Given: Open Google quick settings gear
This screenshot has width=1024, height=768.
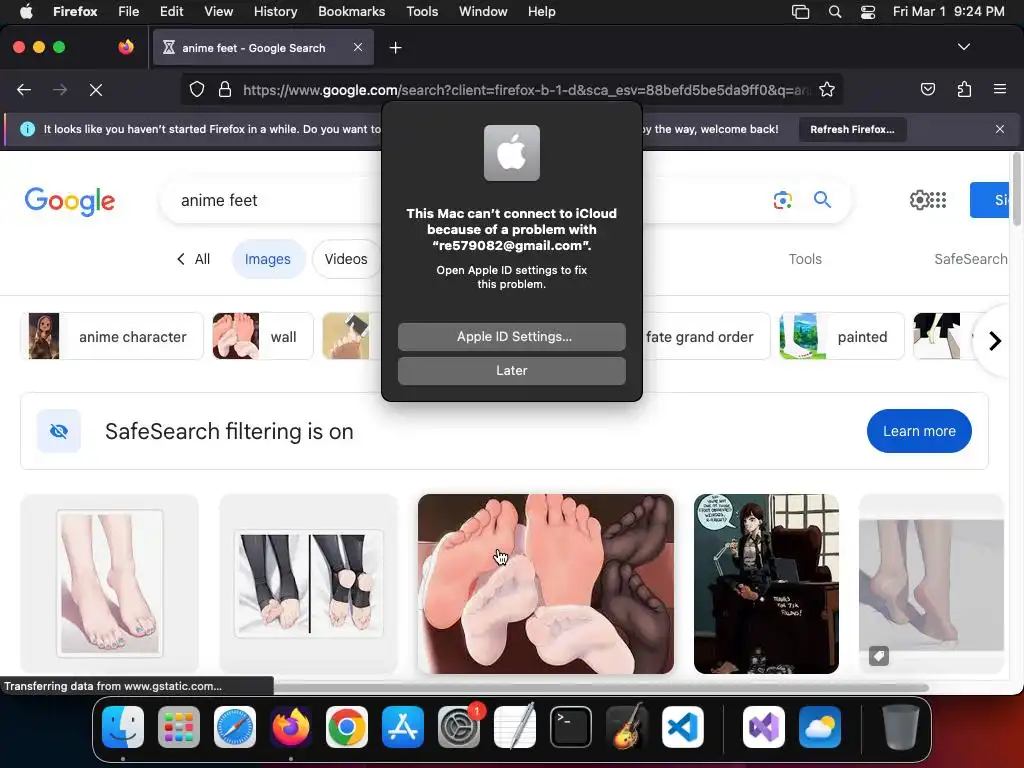Looking at the screenshot, I should point(919,200).
